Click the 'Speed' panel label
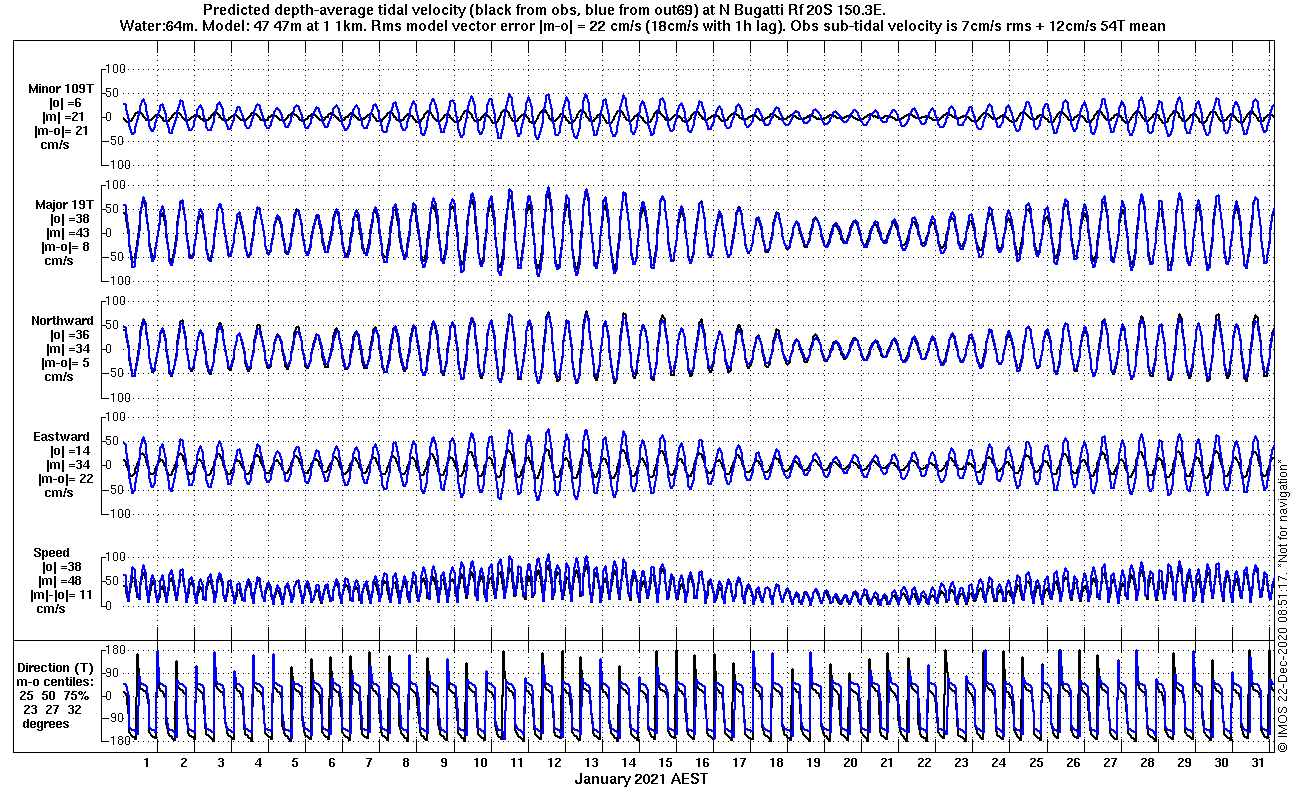 [x=52, y=553]
